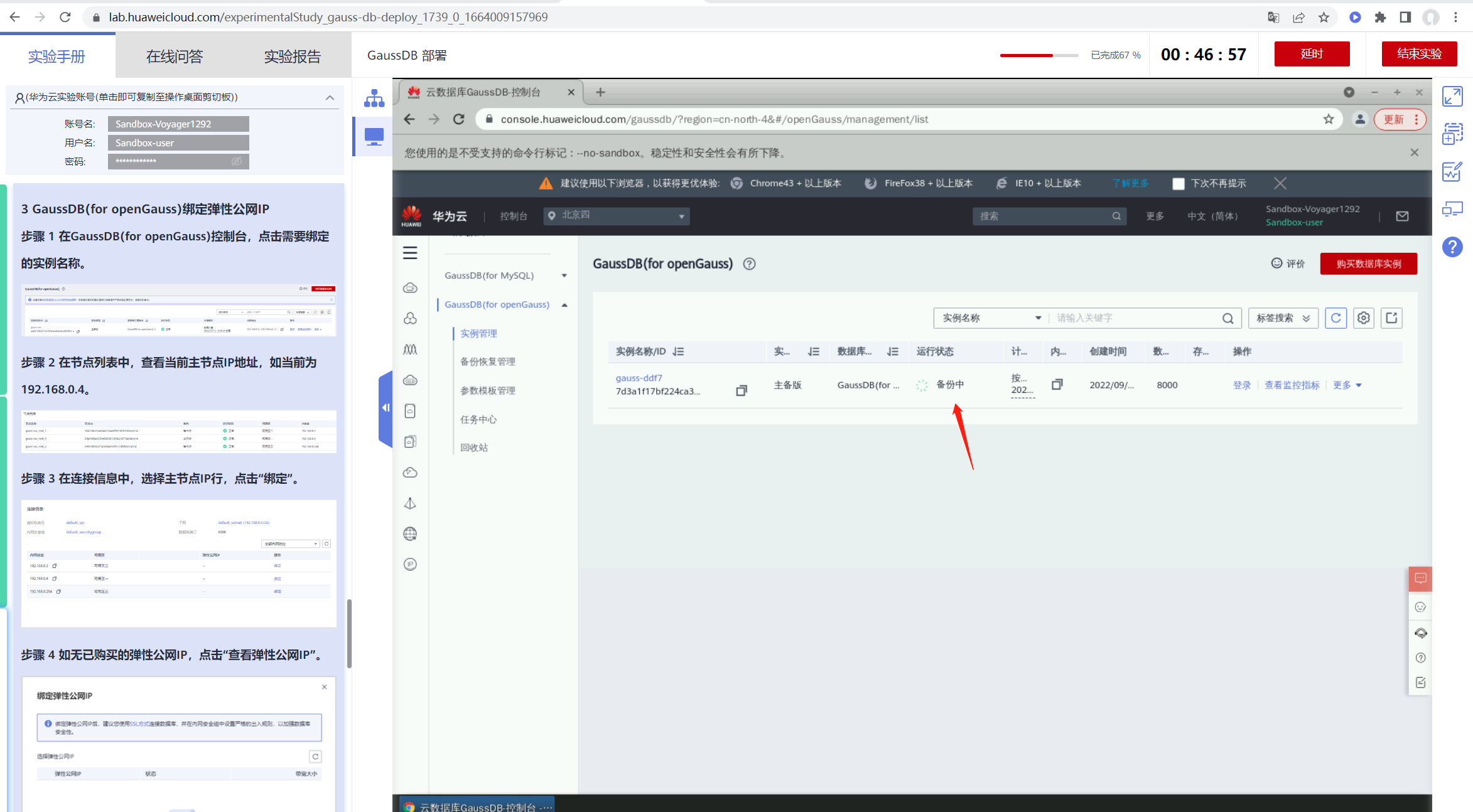Click the search magnifier in keyword field
Screen dimensions: 1473x812
pyautogui.click(x=1227, y=319)
